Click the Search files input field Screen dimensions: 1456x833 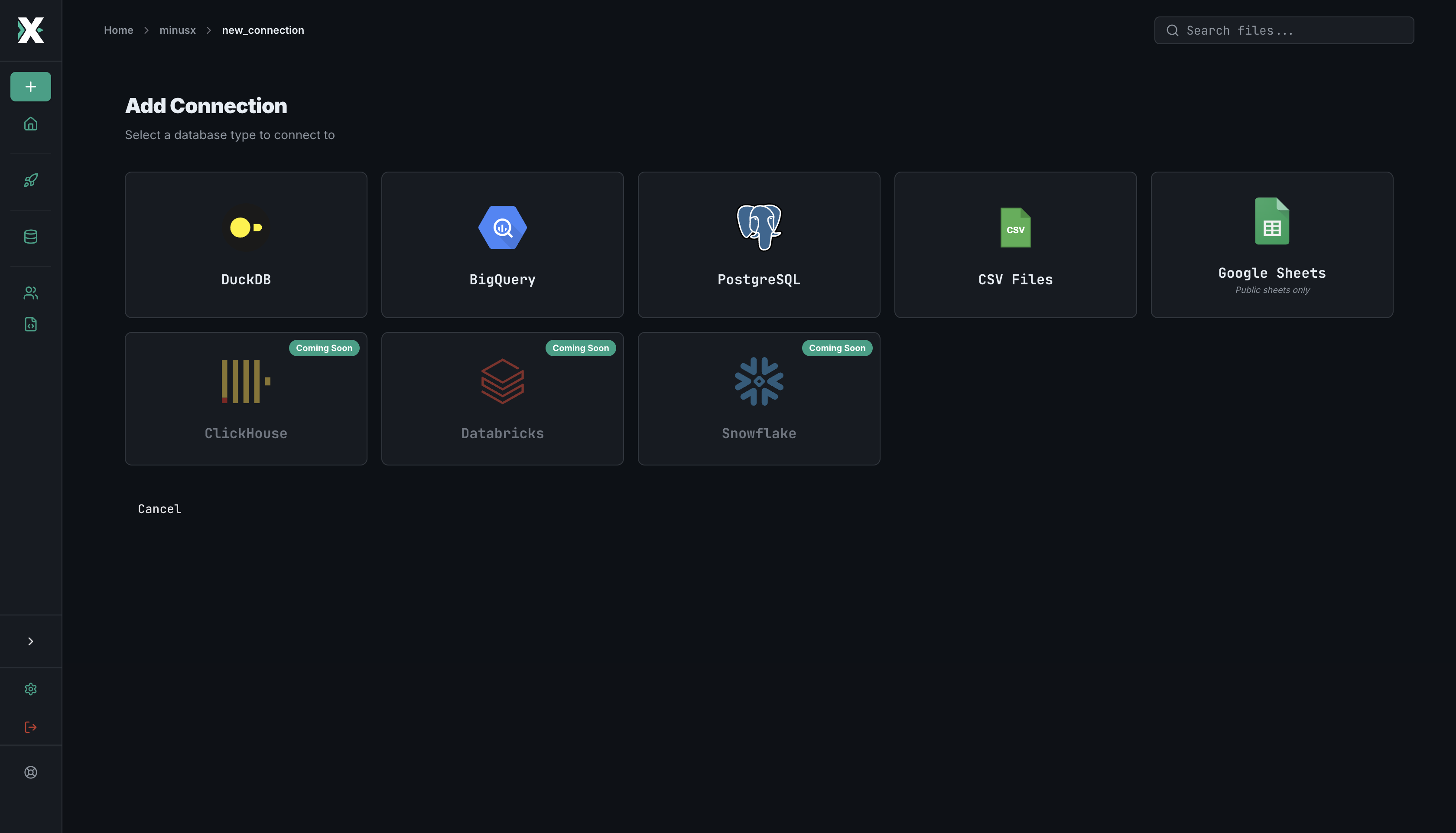(1284, 30)
